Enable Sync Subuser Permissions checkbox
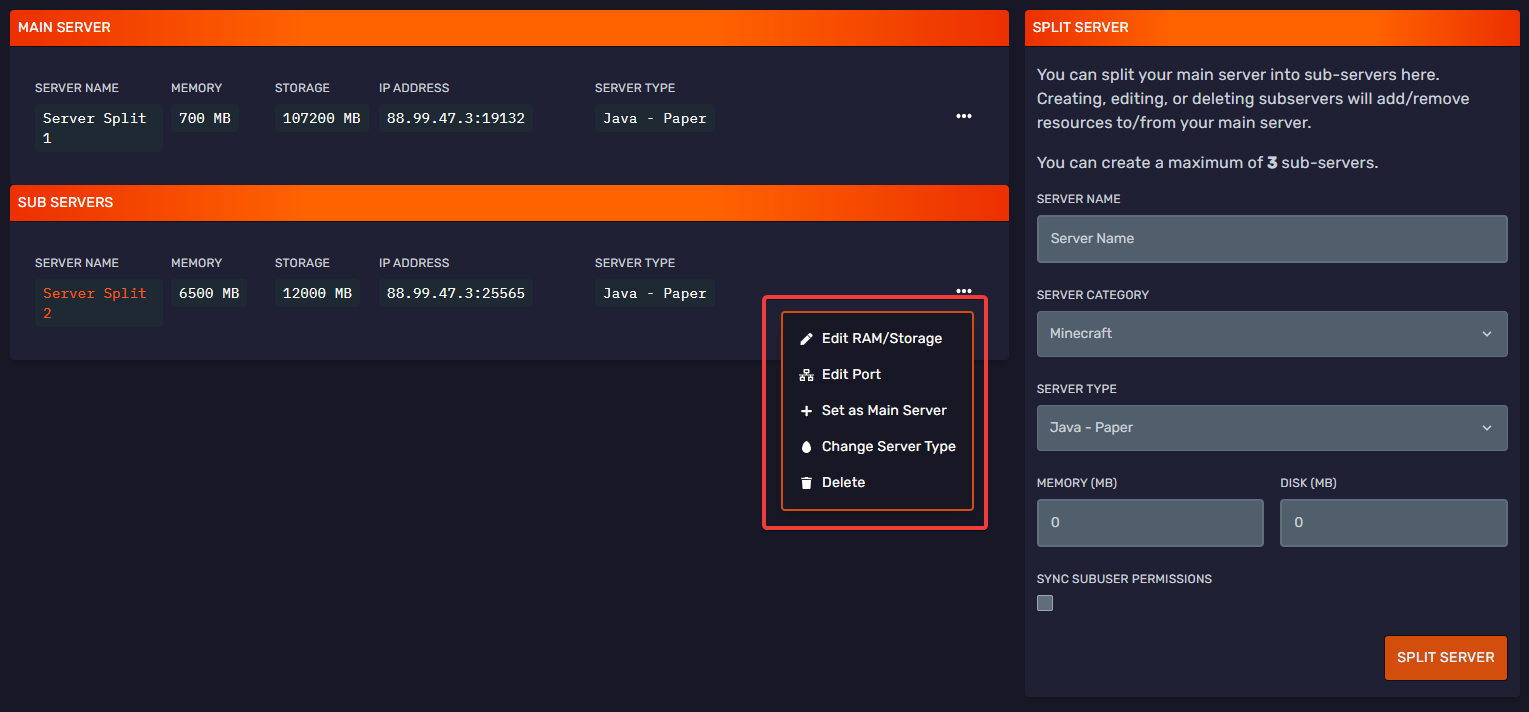Image resolution: width=1529 pixels, height=712 pixels. 1045,603
